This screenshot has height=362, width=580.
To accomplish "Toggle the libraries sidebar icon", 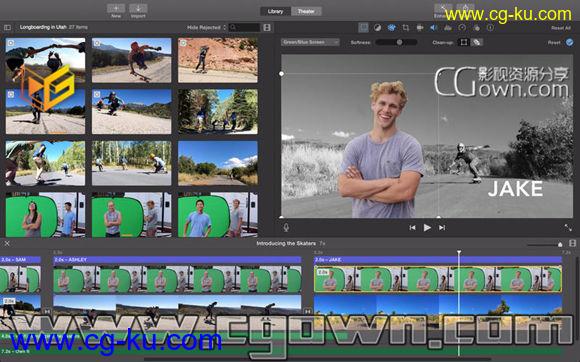I will (7, 27).
